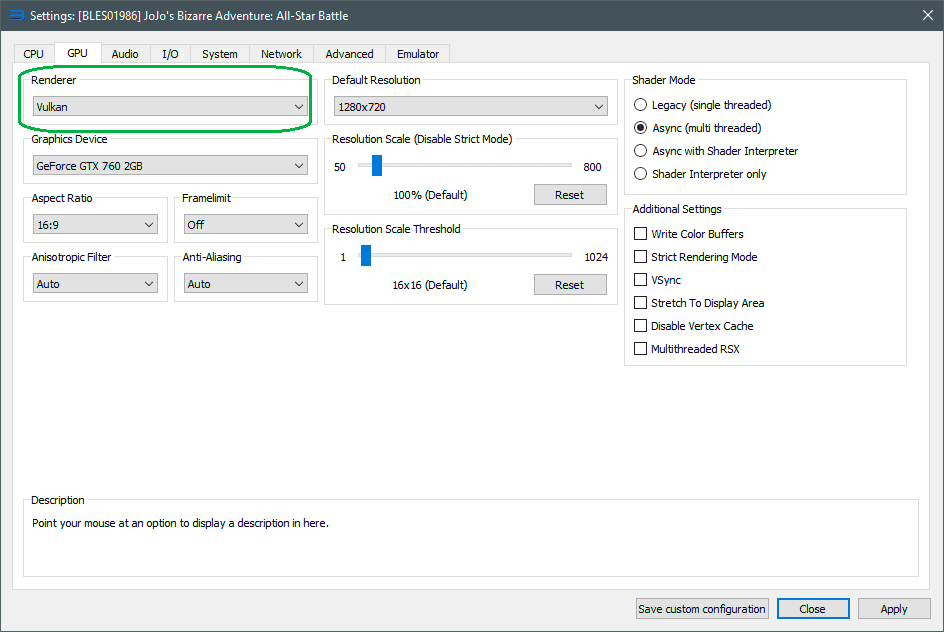
Task: Click the RPCS3 app icon in title bar
Action: click(16, 16)
